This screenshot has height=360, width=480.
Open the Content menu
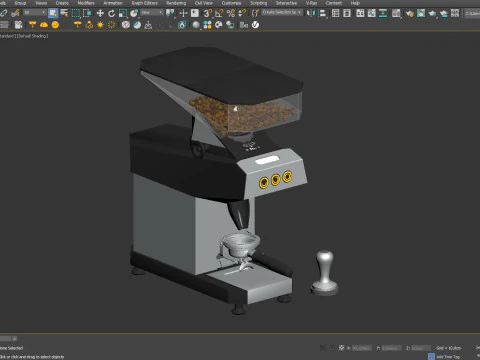pos(334,3)
